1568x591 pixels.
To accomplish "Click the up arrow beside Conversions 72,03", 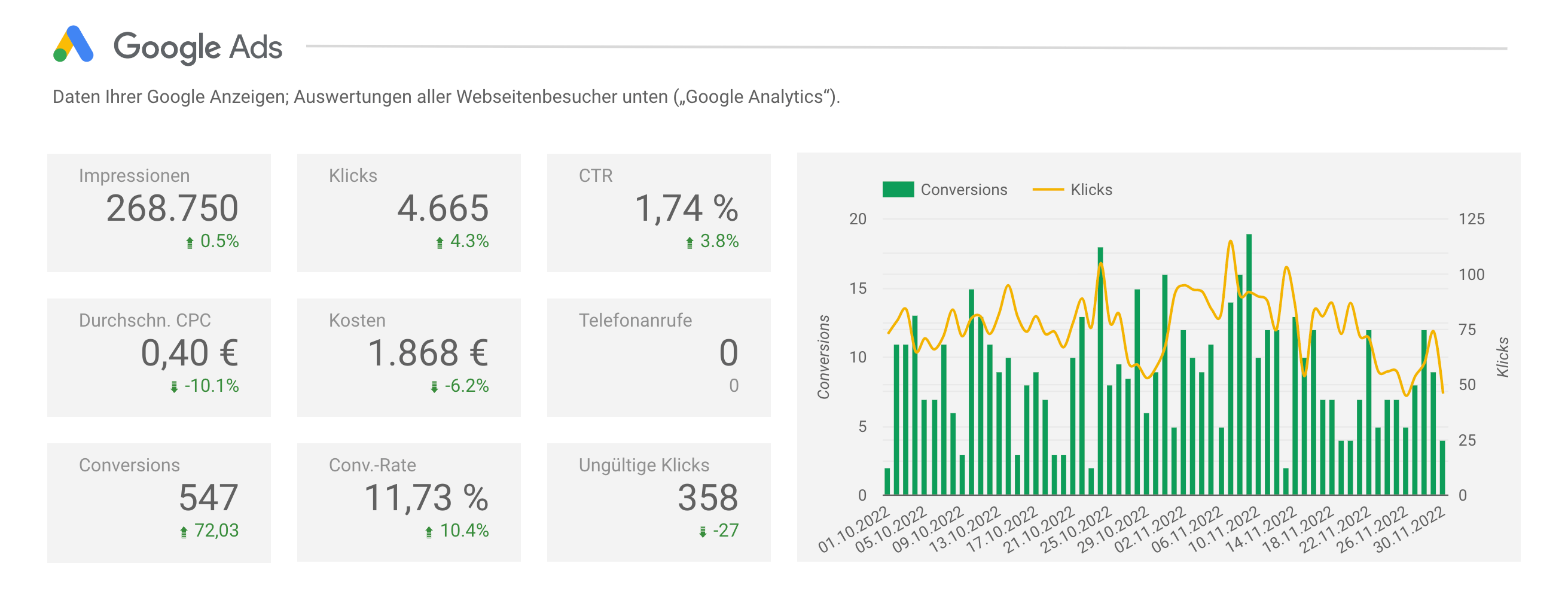I will click(184, 532).
